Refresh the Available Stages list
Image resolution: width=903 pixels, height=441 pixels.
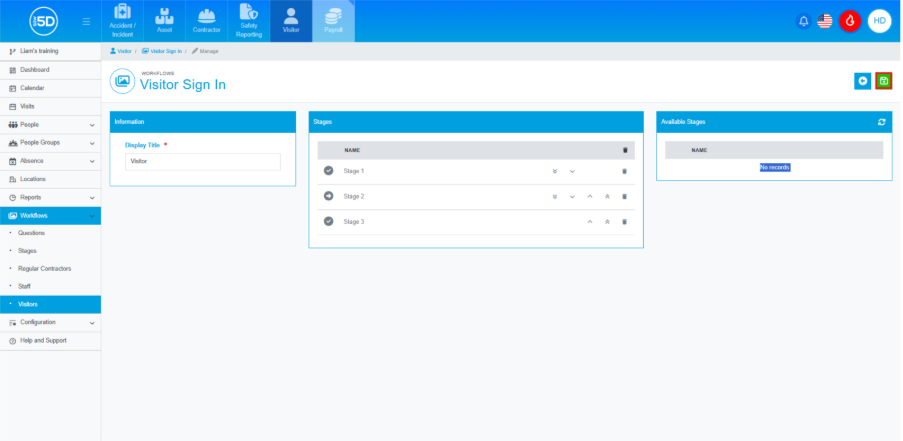click(881, 121)
